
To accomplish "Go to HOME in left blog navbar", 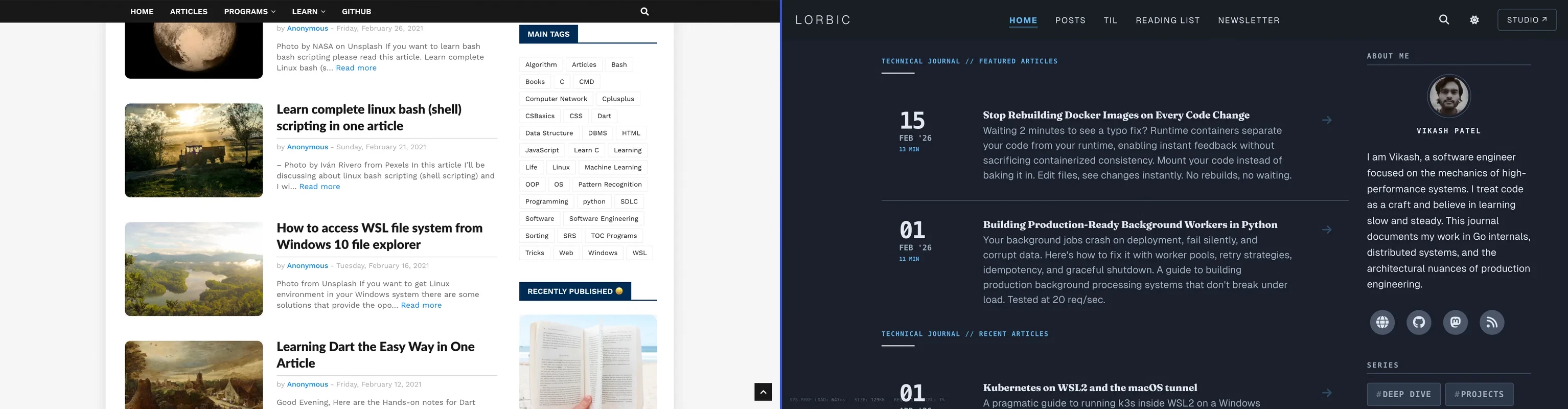I will (x=142, y=12).
